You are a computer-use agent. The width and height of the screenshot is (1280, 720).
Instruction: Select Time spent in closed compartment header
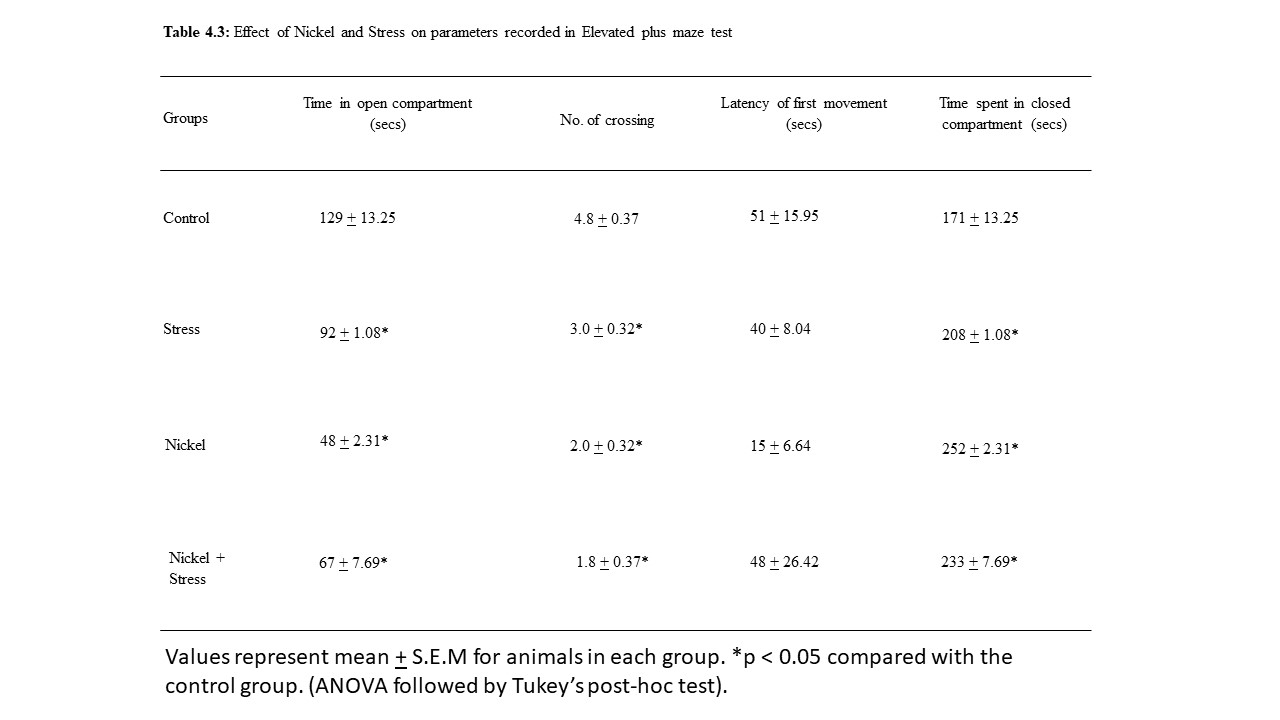click(1004, 114)
